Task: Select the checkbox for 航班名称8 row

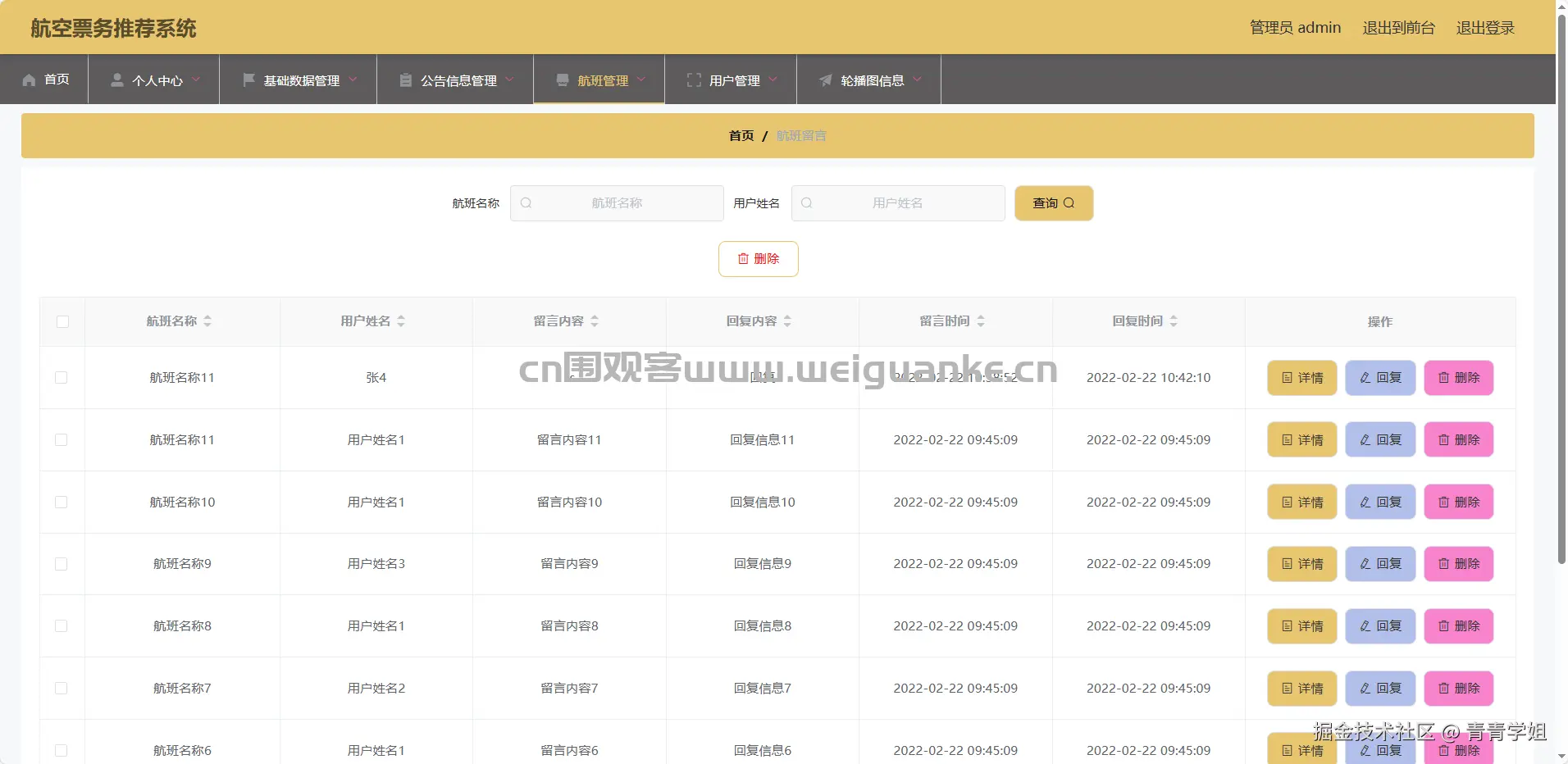Action: pyautogui.click(x=62, y=626)
